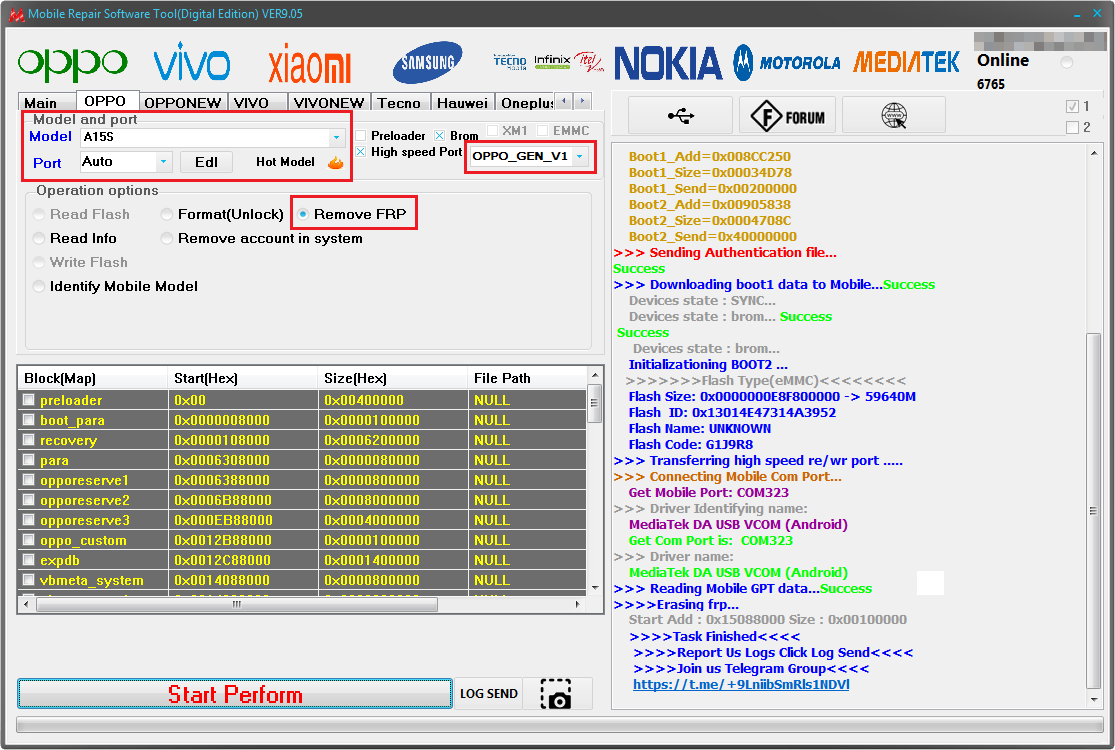Toggle checkbox labeled 1 near Online
This screenshot has width=1115, height=750.
tap(1072, 107)
